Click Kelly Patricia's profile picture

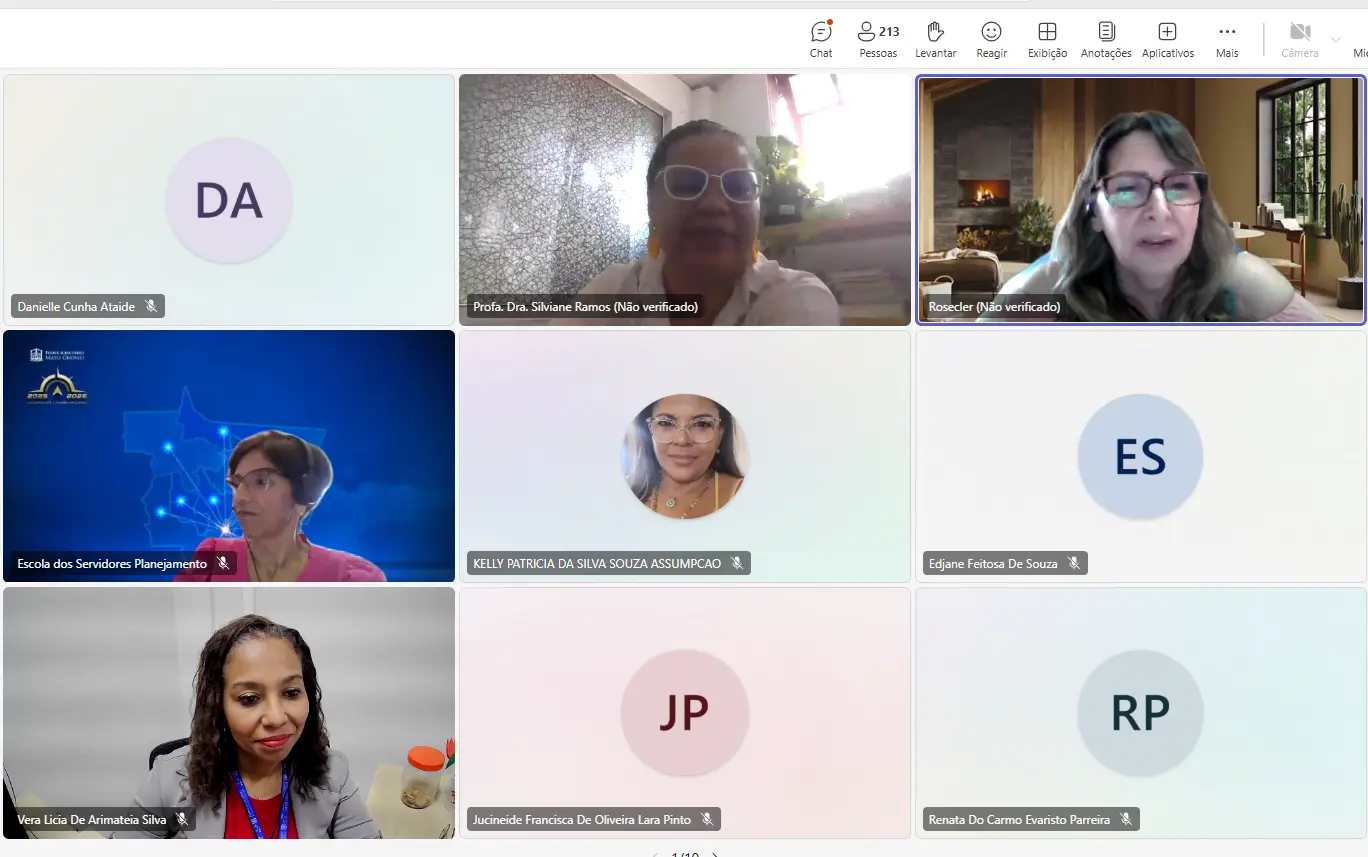(685, 456)
